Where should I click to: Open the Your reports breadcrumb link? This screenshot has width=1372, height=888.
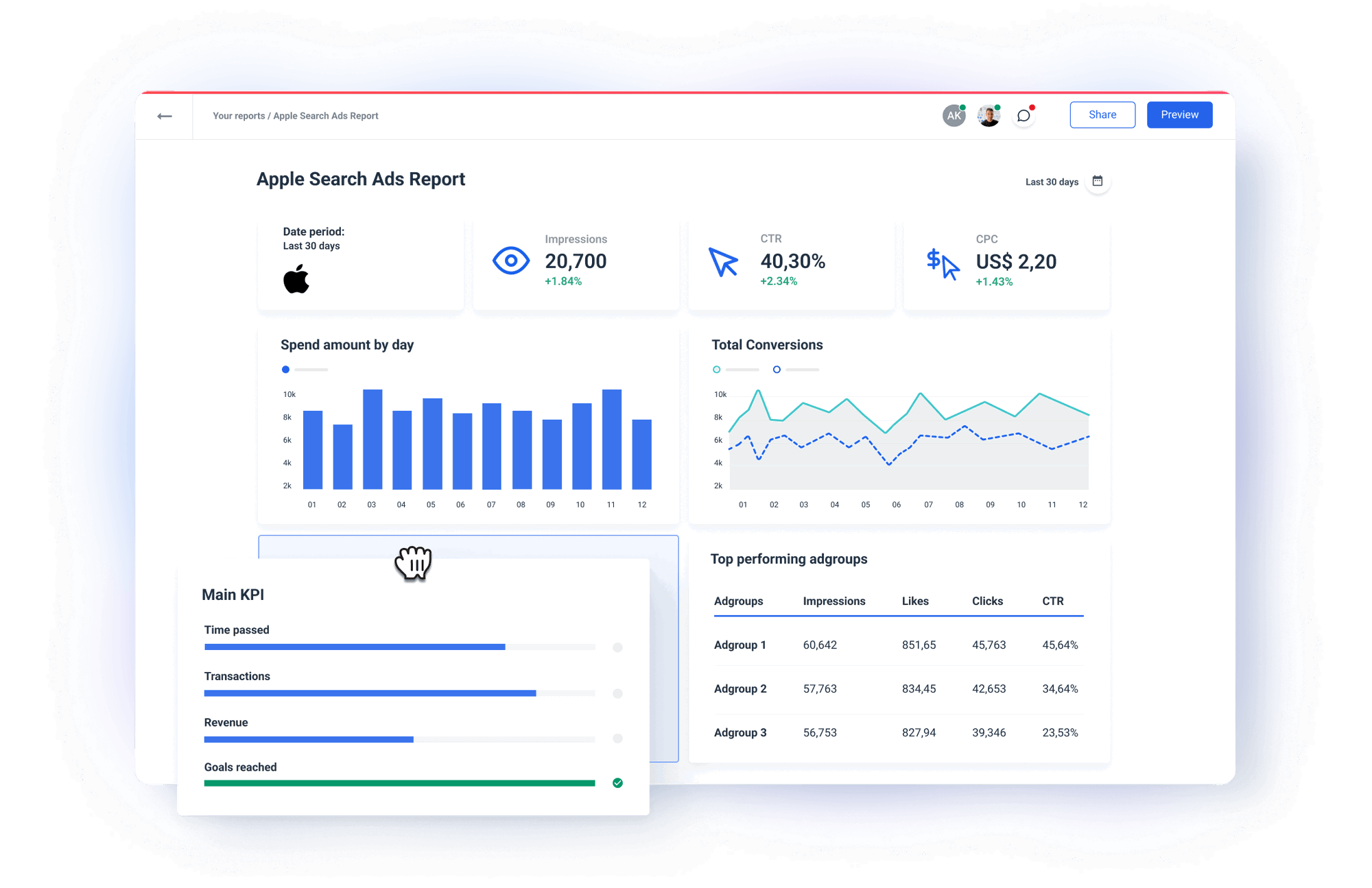tap(239, 116)
